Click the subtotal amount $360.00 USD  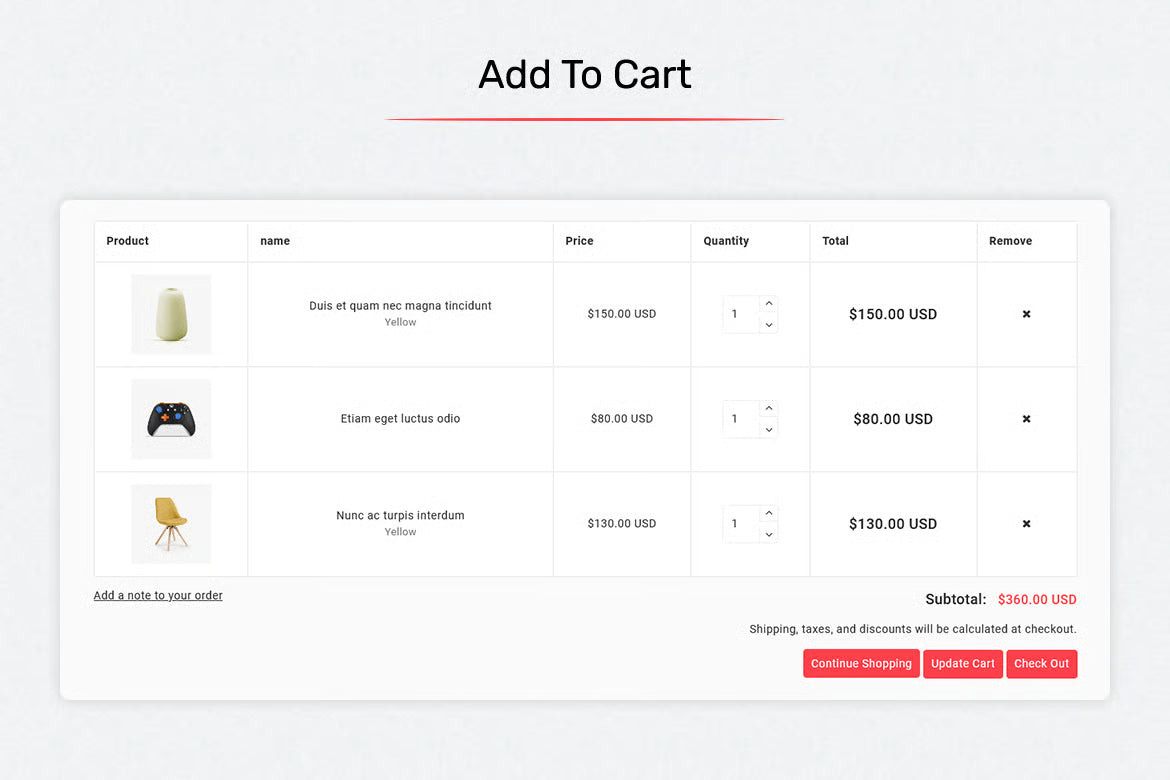[1037, 599]
